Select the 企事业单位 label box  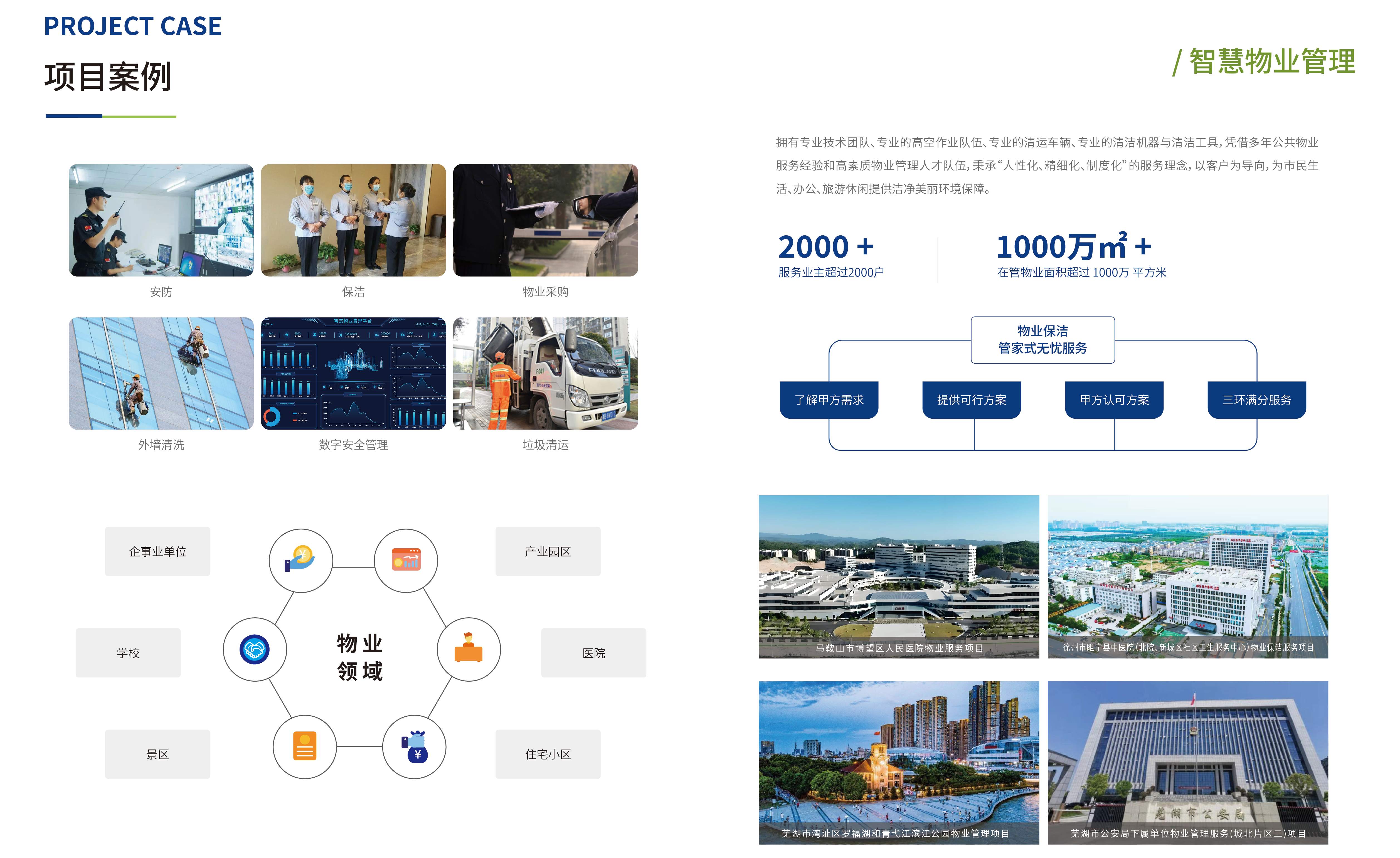click(x=157, y=551)
